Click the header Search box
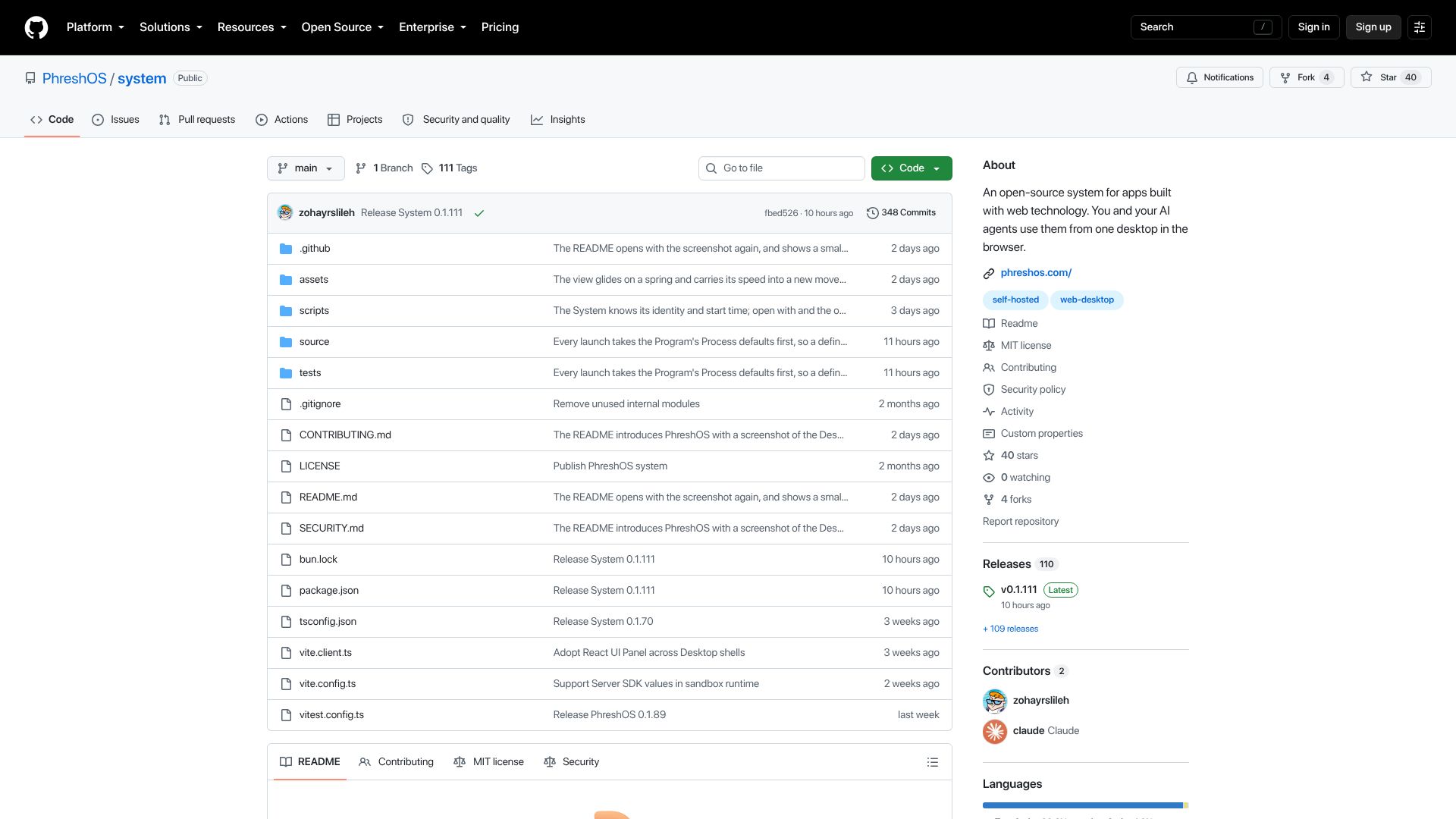 tap(1207, 27)
